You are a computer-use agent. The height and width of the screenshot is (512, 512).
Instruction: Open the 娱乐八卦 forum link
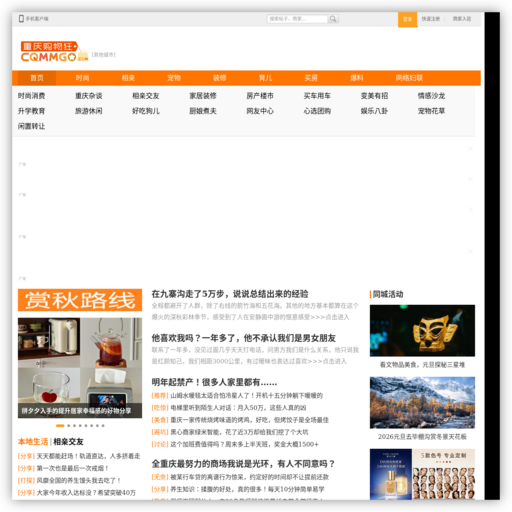click(374, 111)
